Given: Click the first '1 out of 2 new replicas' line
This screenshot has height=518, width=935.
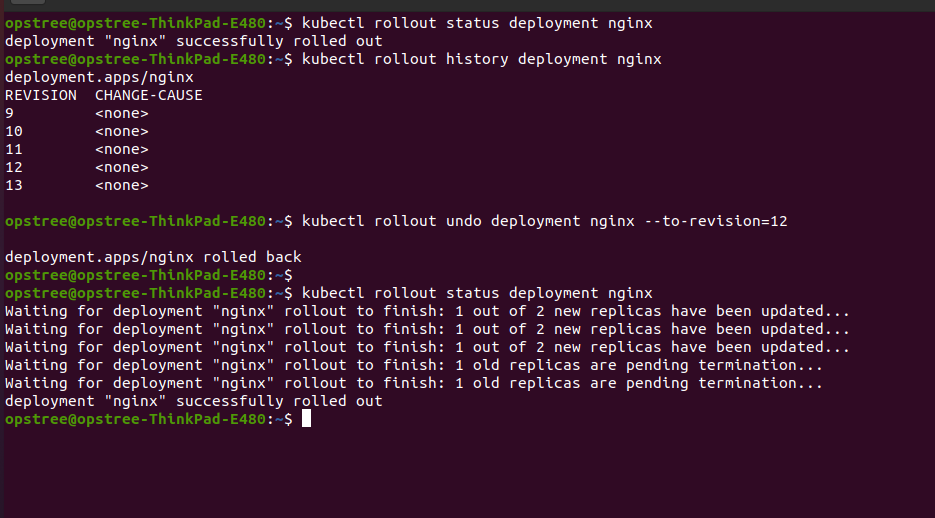Looking at the screenshot, I should pos(427,311).
